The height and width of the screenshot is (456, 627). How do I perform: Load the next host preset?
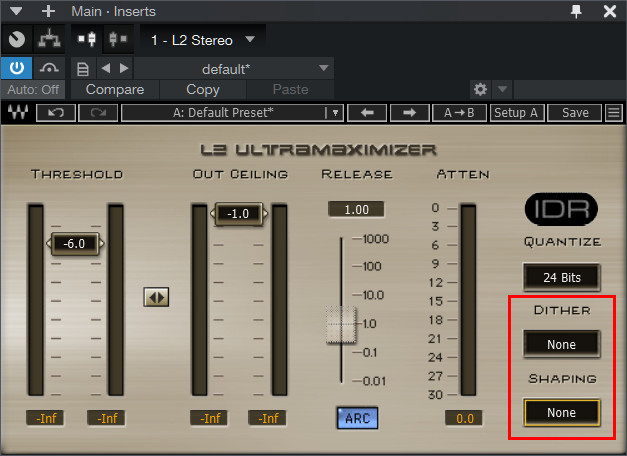[x=124, y=68]
